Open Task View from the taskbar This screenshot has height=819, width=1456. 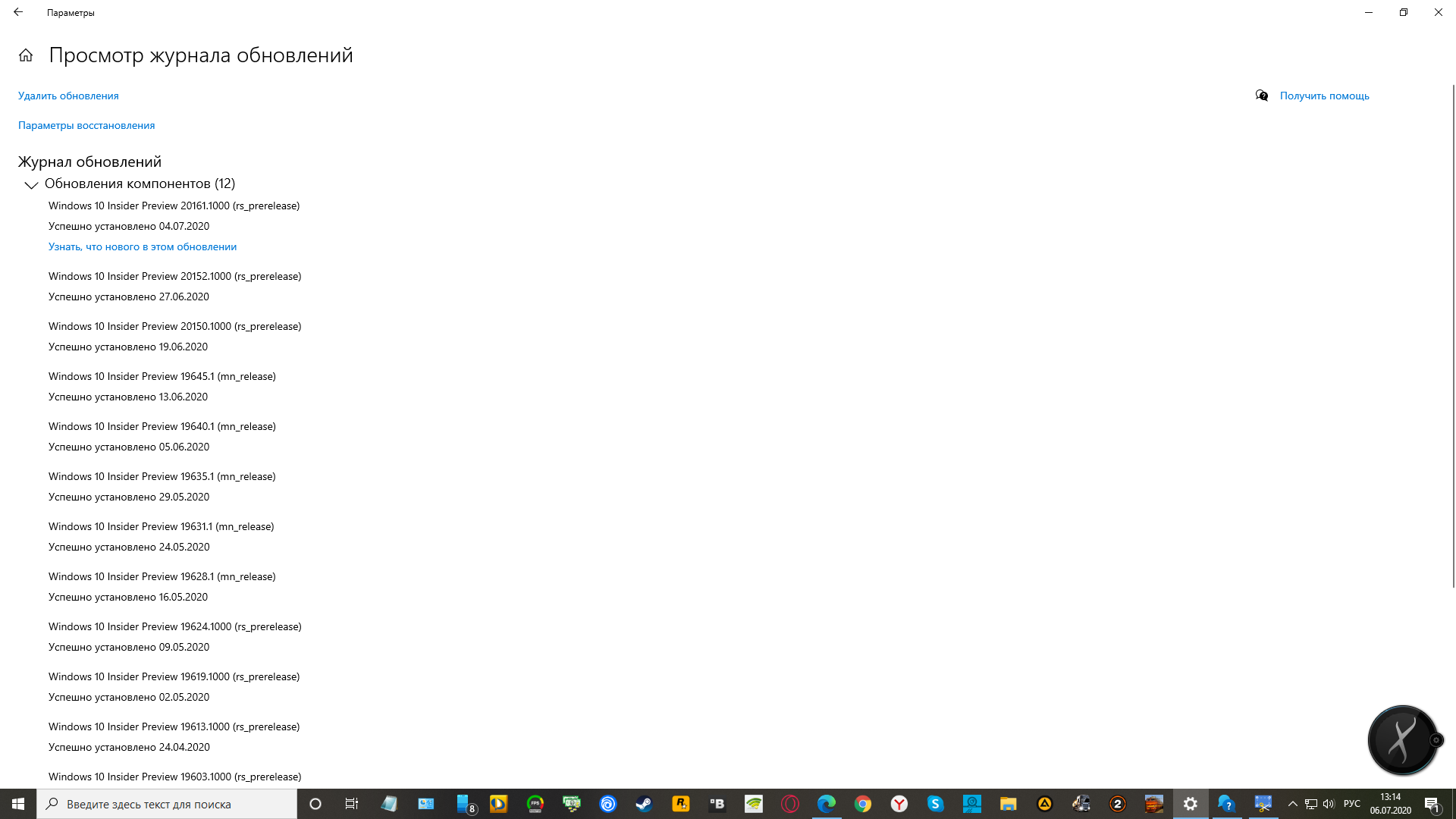(x=352, y=804)
